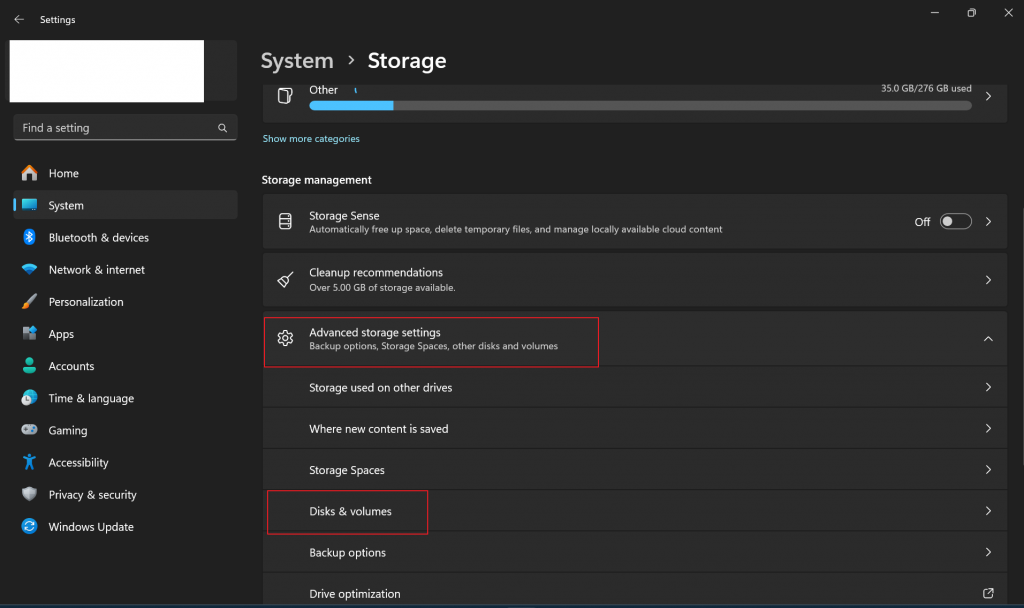The height and width of the screenshot is (608, 1024).
Task: Collapse the Advanced storage settings section
Action: tap(988, 339)
